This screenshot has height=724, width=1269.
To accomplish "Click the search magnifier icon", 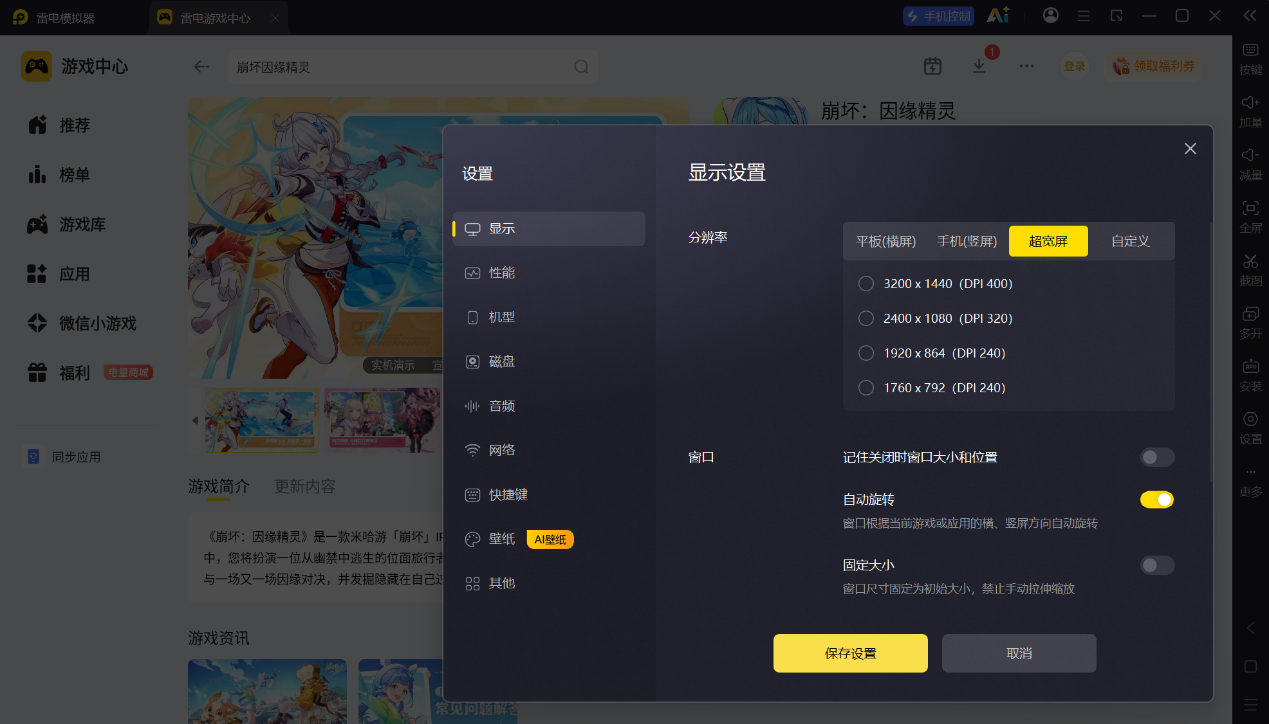I will pyautogui.click(x=581, y=67).
